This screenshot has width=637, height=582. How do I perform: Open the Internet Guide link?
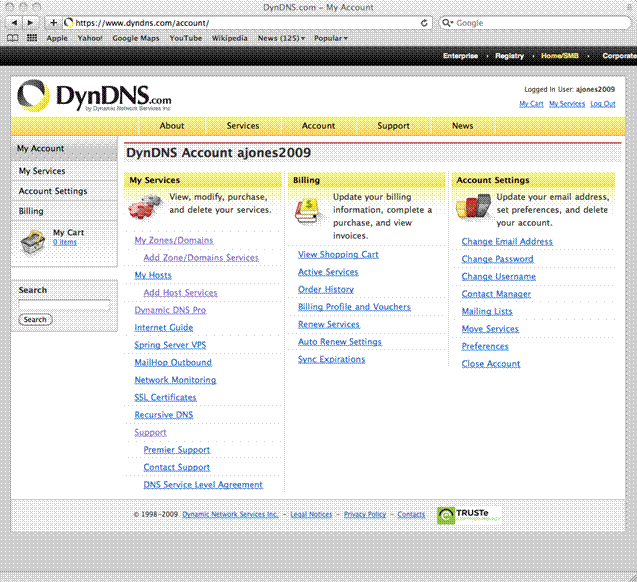pyautogui.click(x=164, y=328)
